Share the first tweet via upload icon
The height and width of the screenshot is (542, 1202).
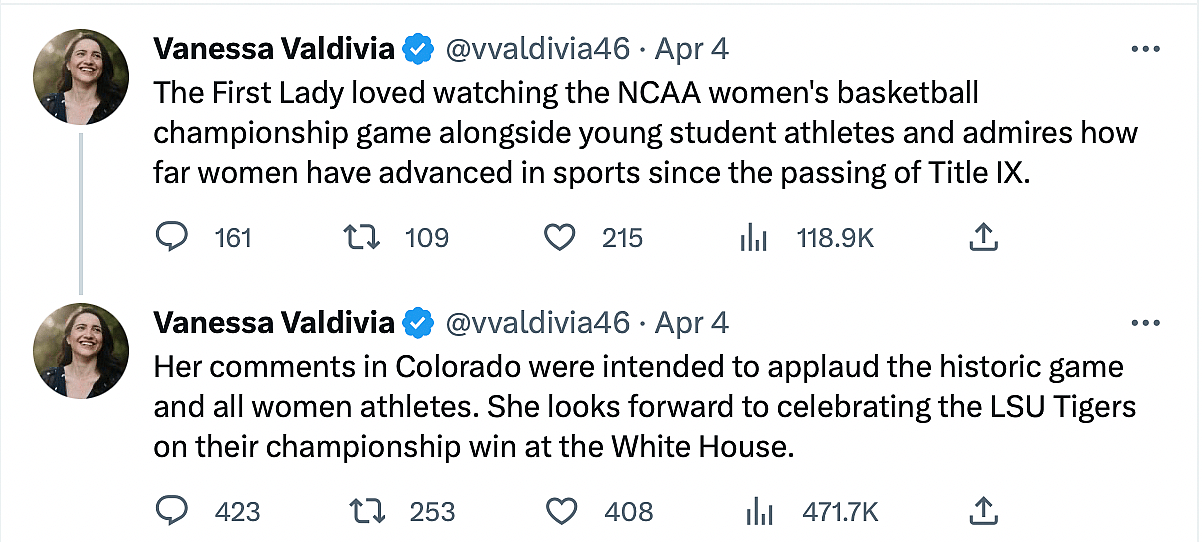[x=983, y=237]
